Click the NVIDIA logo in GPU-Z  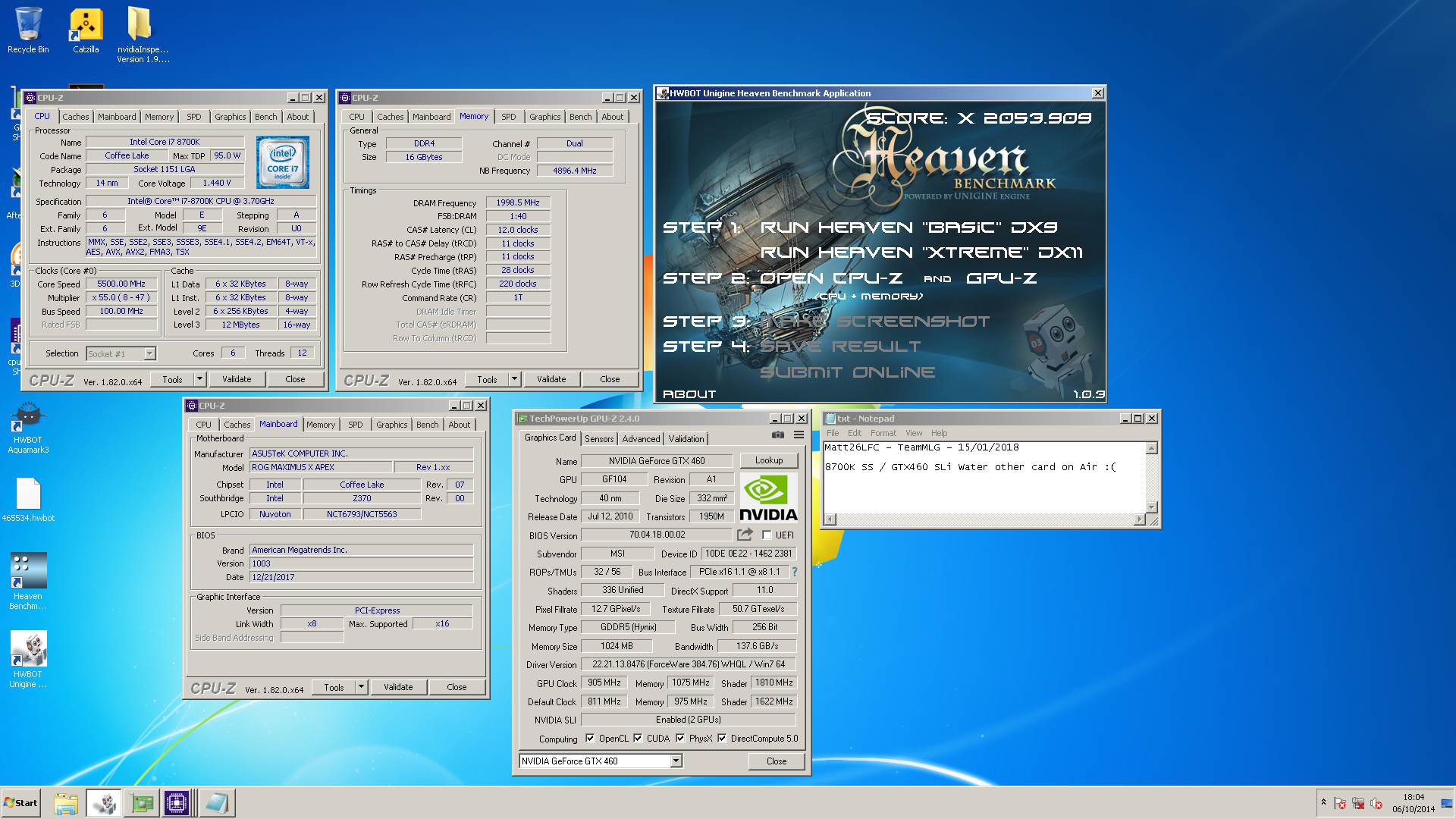(768, 497)
